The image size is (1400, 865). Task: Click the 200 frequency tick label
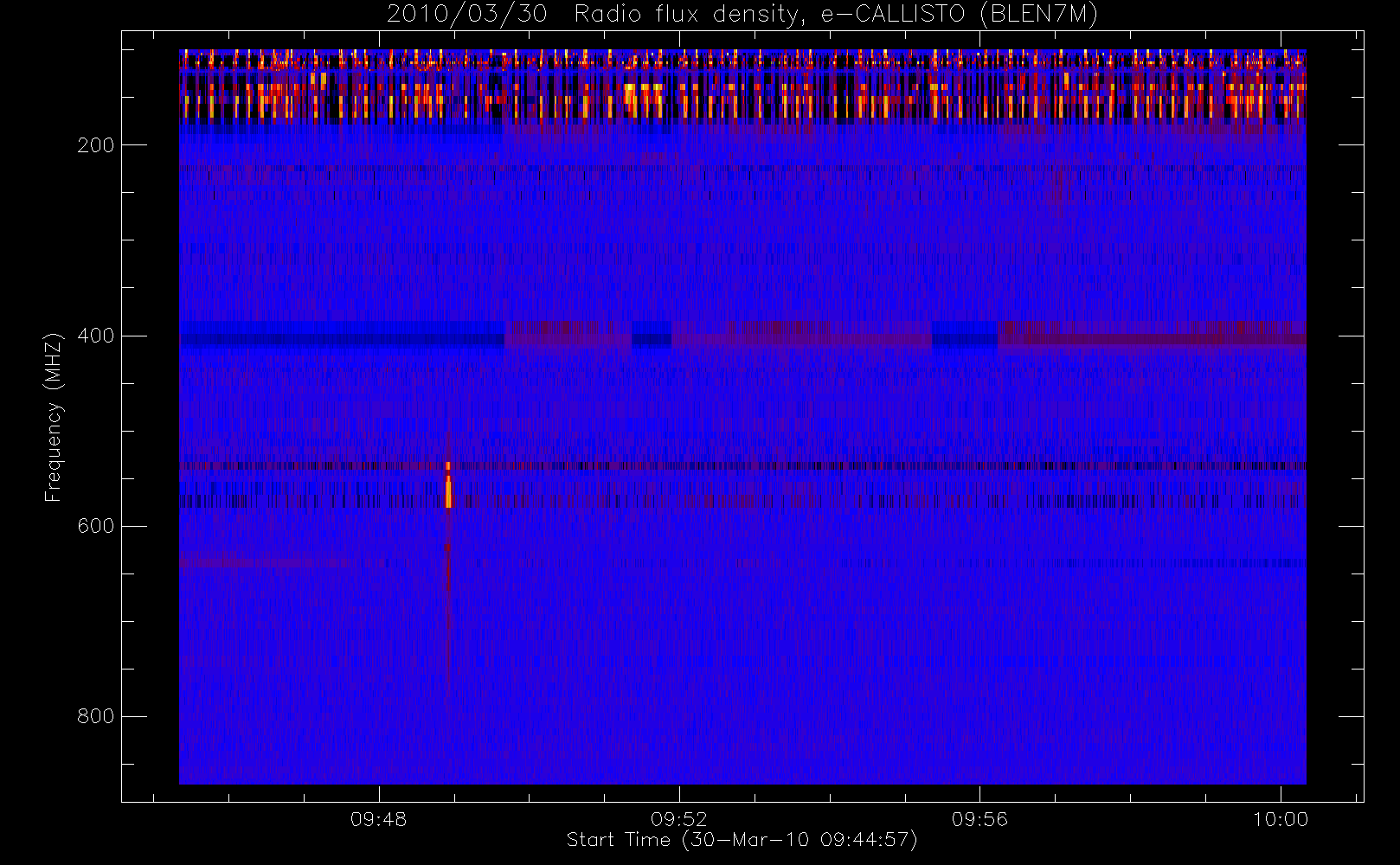(96, 145)
